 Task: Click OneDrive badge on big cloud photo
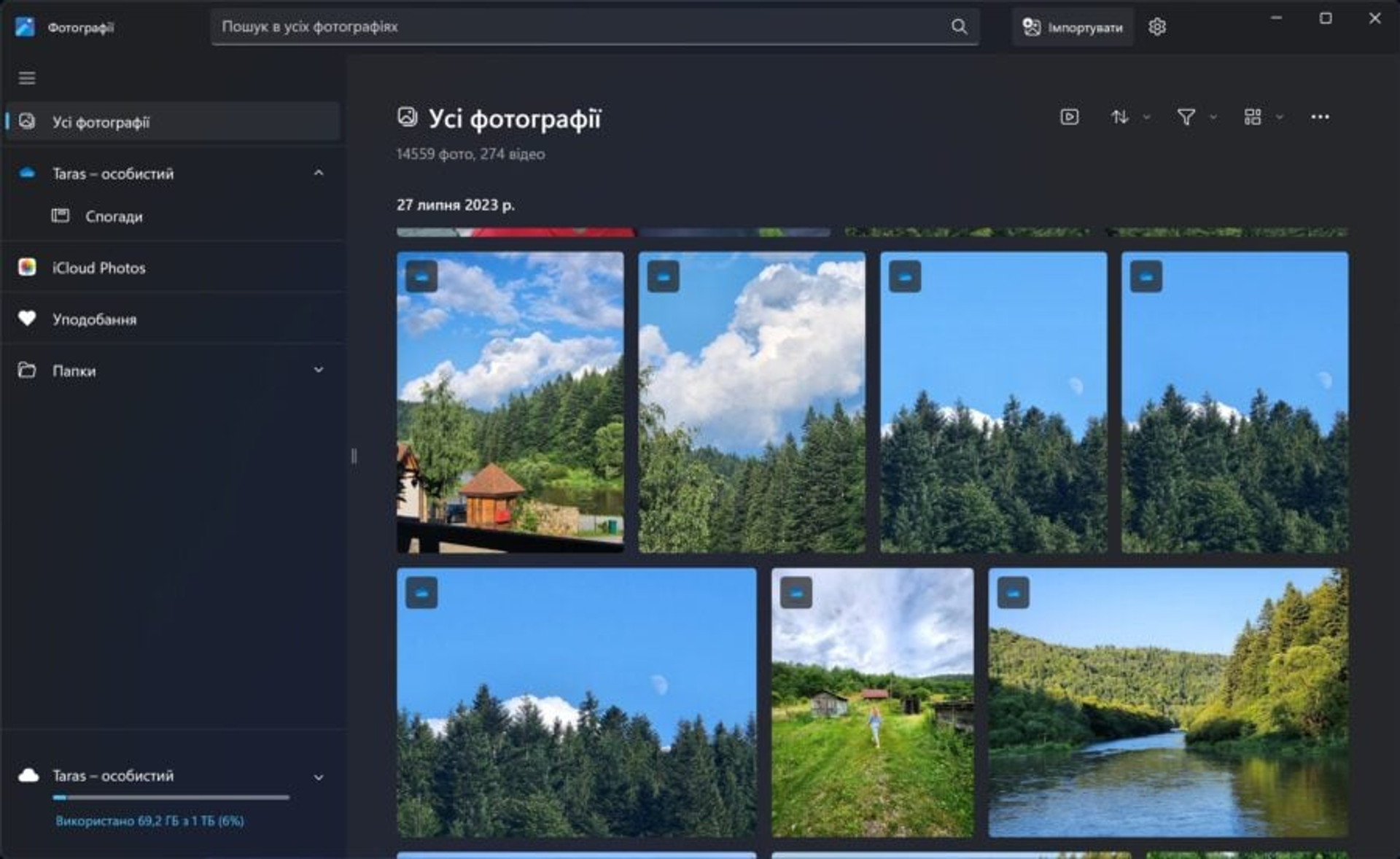tap(663, 276)
